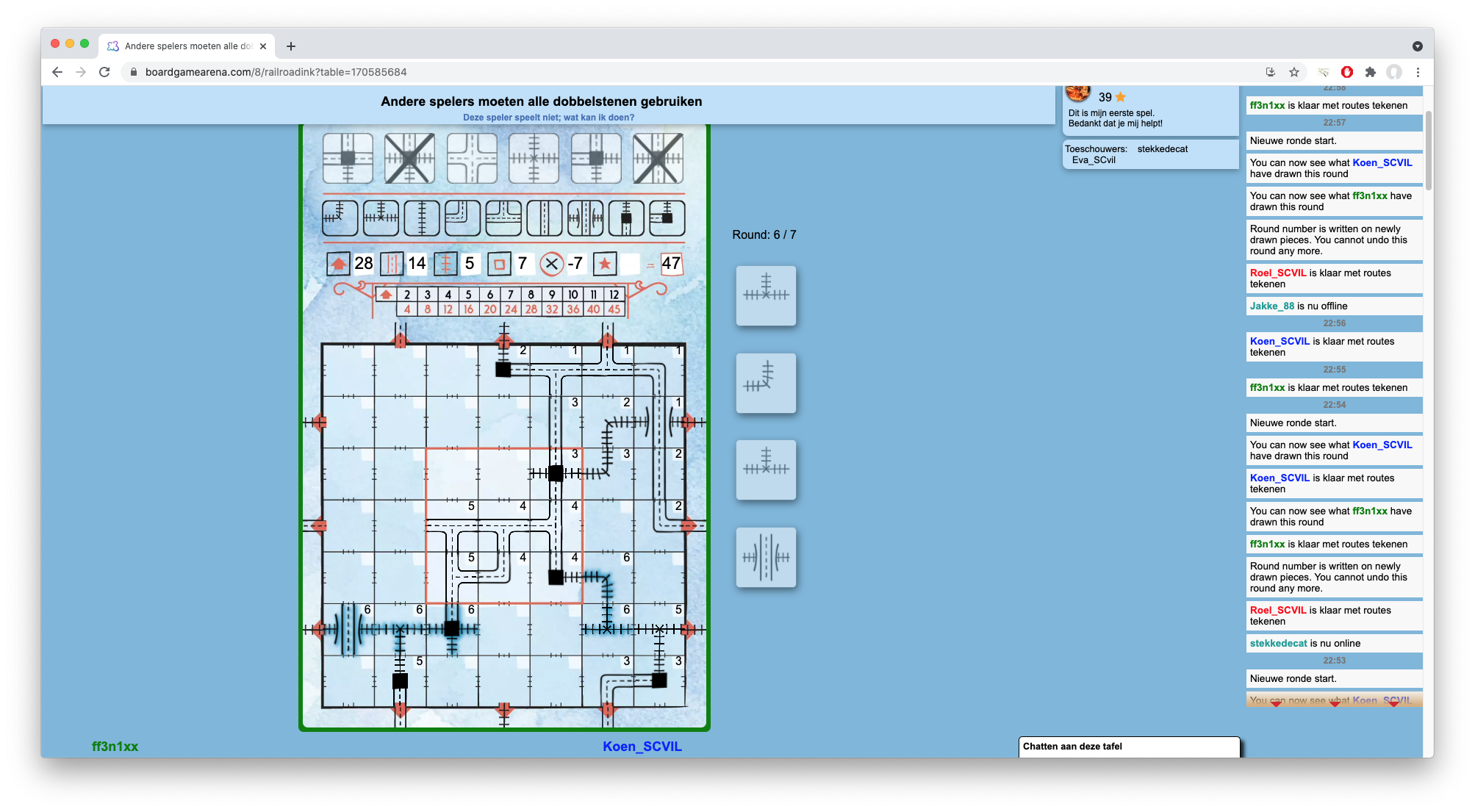Select the four-way railway crossing special tile
The image size is (1475, 812).
coord(534,158)
